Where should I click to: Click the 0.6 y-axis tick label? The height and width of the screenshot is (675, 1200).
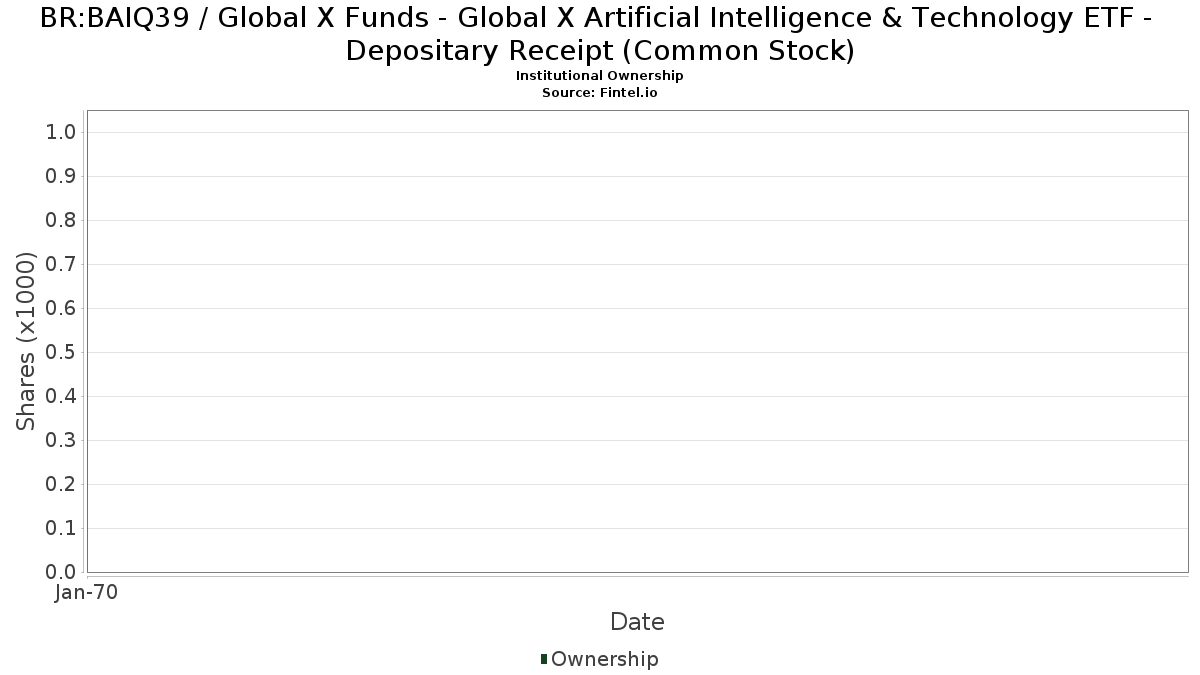(62, 309)
